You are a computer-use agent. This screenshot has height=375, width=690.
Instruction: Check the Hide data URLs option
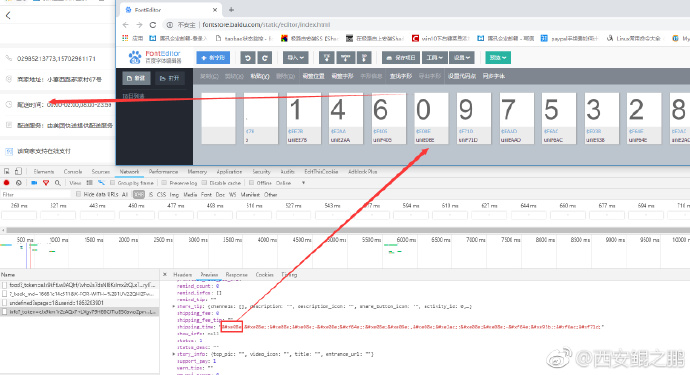tap(78, 194)
